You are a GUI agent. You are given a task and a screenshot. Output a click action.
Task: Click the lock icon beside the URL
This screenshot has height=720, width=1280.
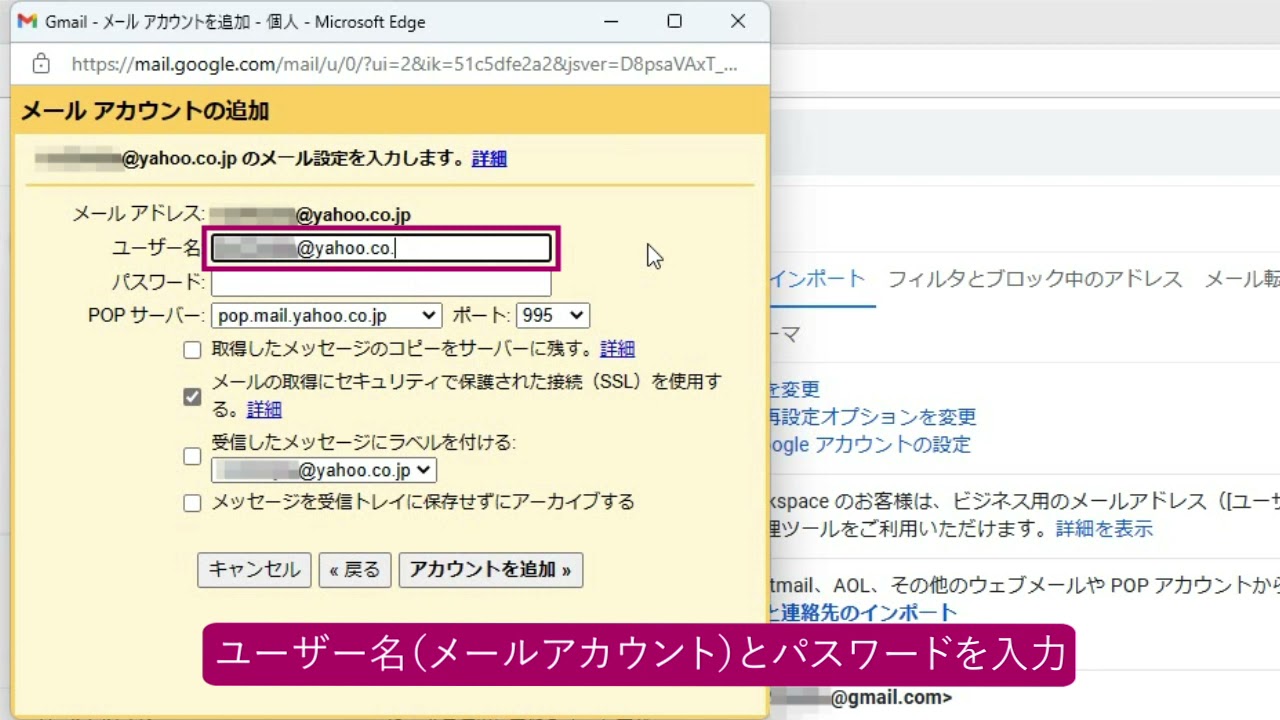[x=41, y=64]
